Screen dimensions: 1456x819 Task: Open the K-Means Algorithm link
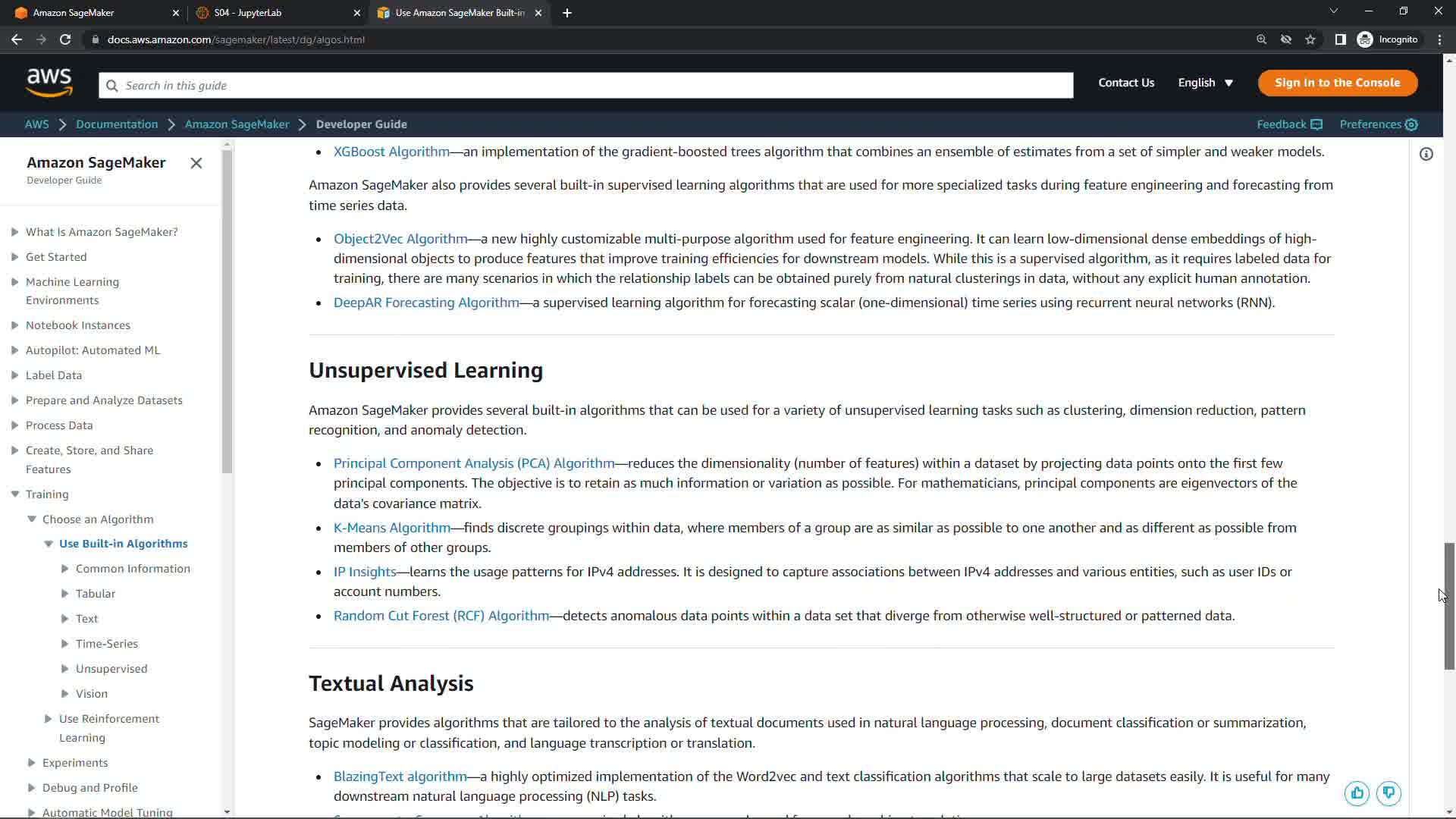[x=391, y=528]
